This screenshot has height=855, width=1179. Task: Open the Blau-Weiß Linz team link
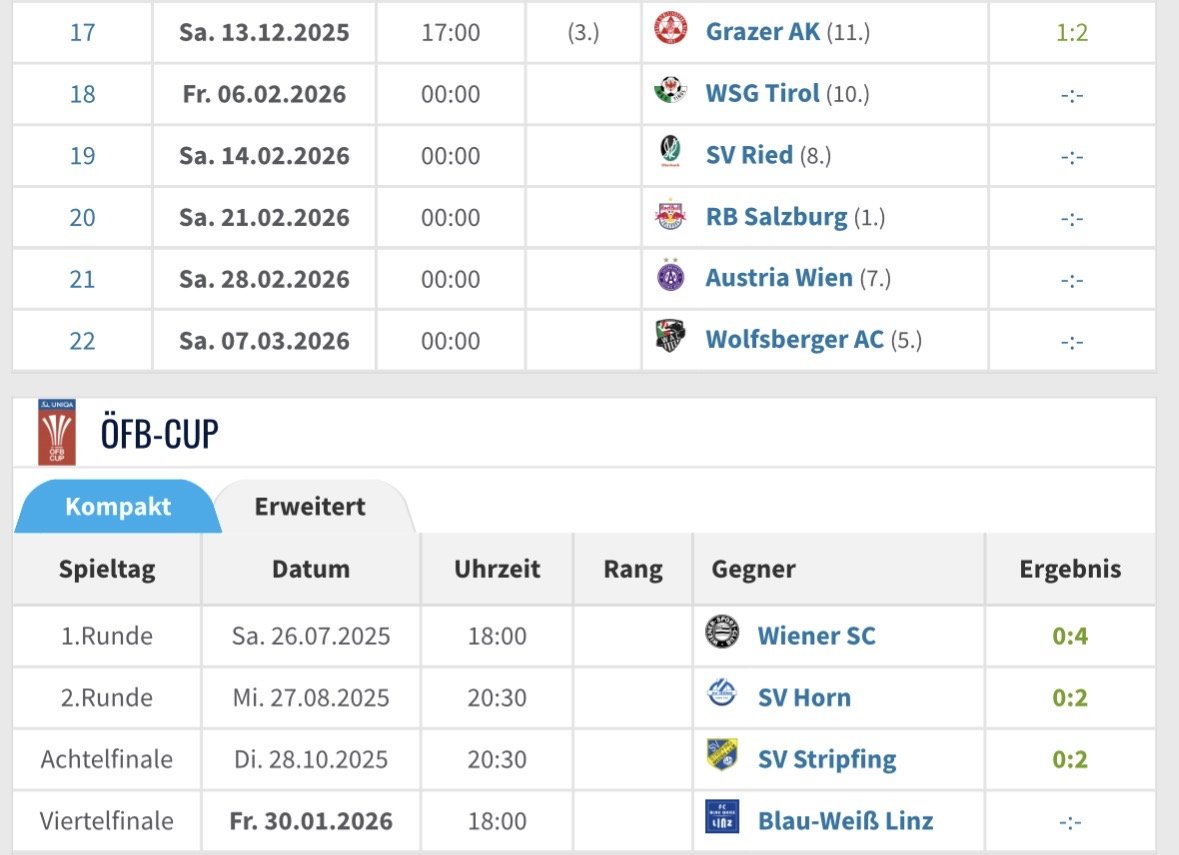pyautogui.click(x=845, y=821)
